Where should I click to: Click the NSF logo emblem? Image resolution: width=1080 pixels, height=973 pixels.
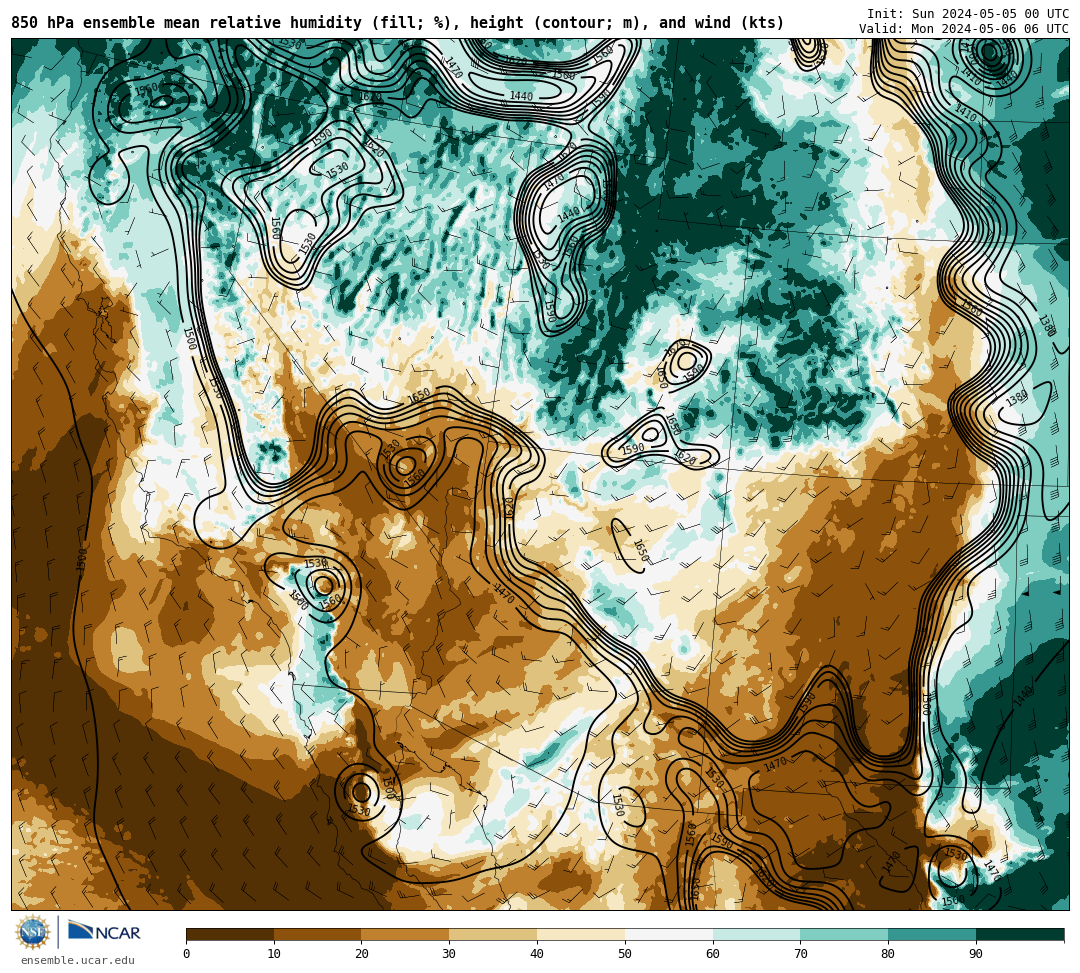coord(33,932)
